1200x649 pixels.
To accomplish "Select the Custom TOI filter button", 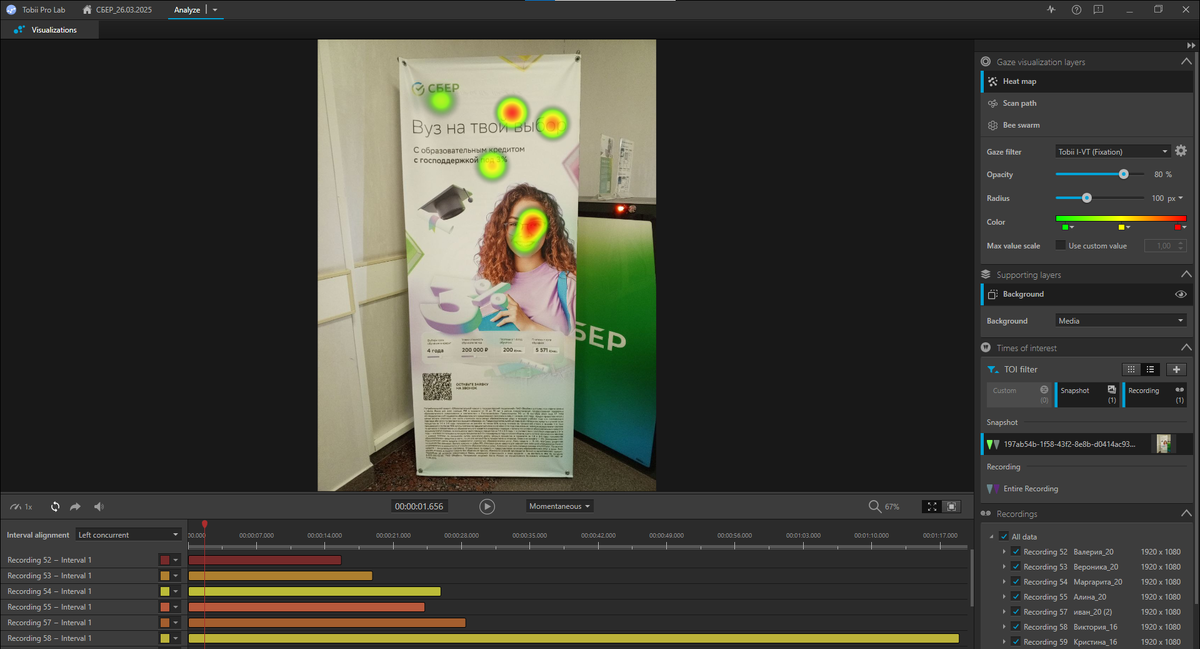I will (1018, 395).
